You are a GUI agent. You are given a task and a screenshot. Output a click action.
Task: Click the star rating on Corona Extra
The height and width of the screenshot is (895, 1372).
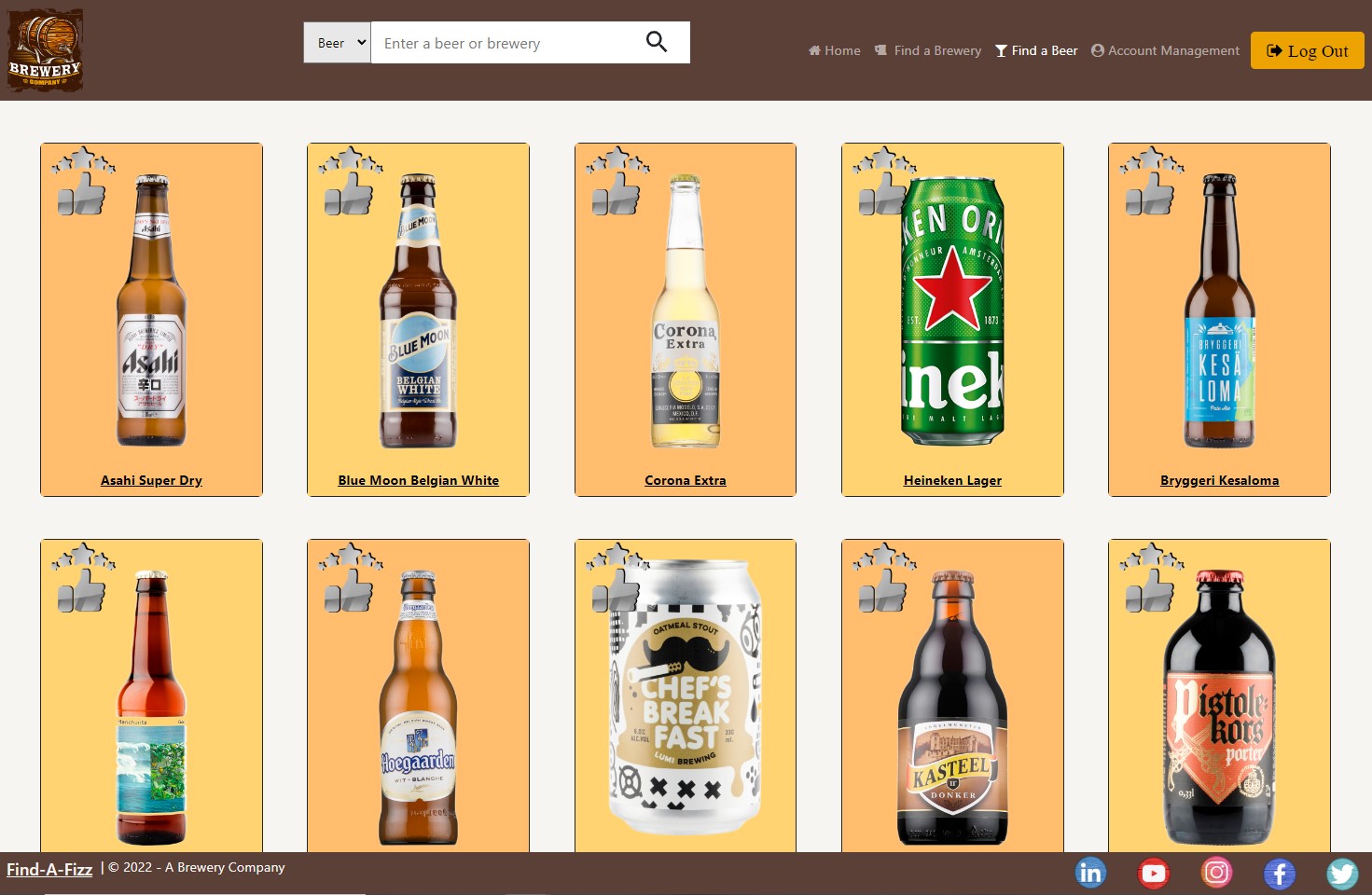tap(617, 160)
